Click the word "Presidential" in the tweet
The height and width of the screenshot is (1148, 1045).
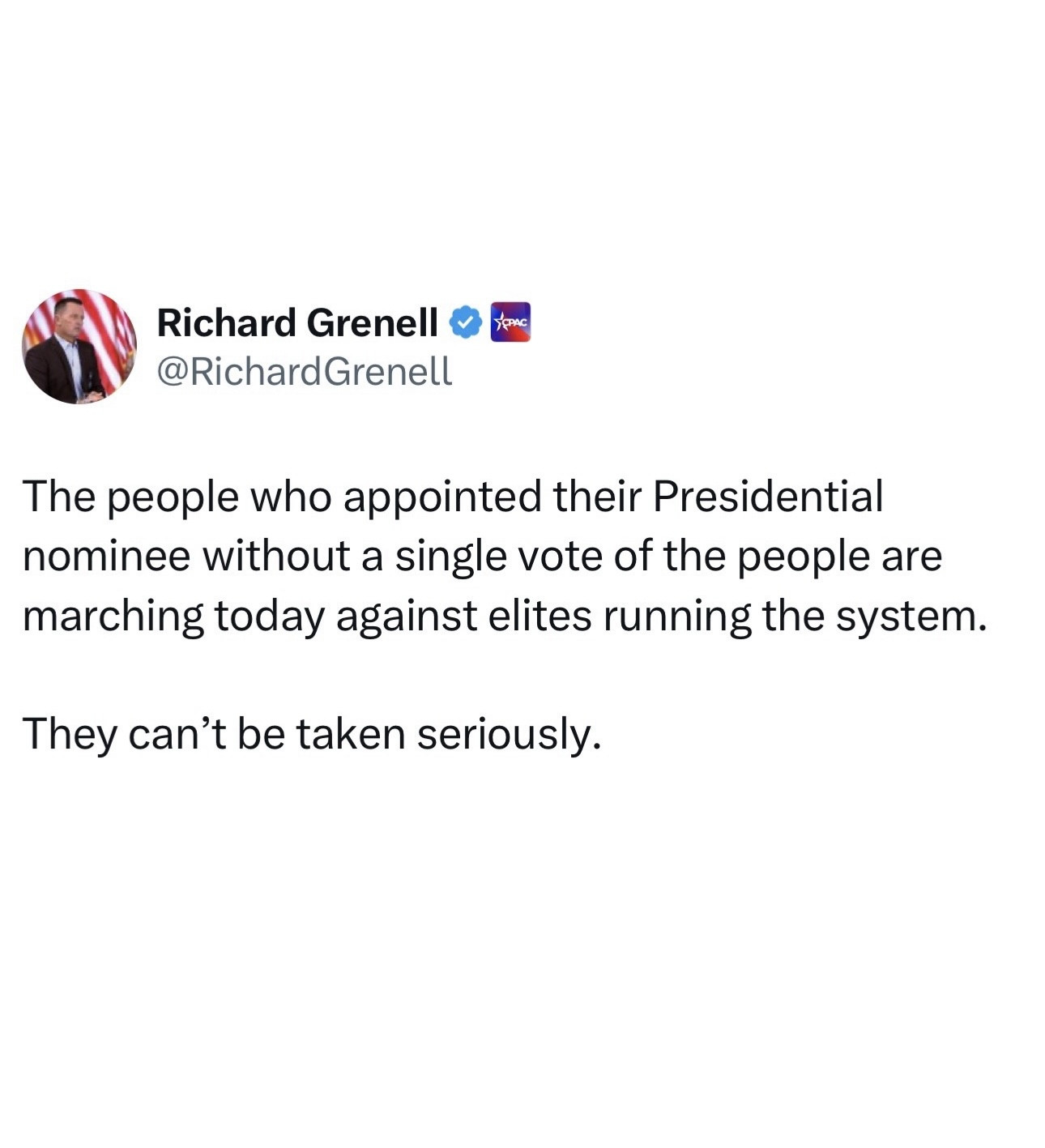pos(767,497)
